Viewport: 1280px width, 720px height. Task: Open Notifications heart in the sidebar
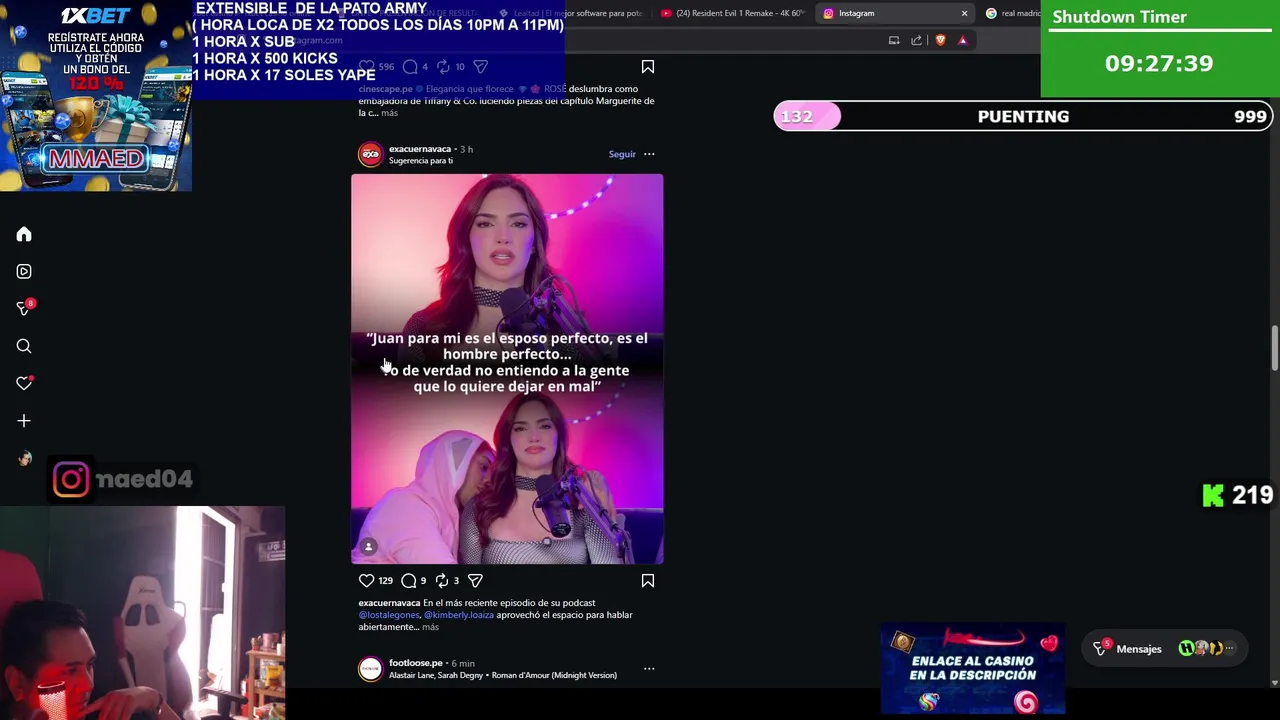tap(24, 383)
